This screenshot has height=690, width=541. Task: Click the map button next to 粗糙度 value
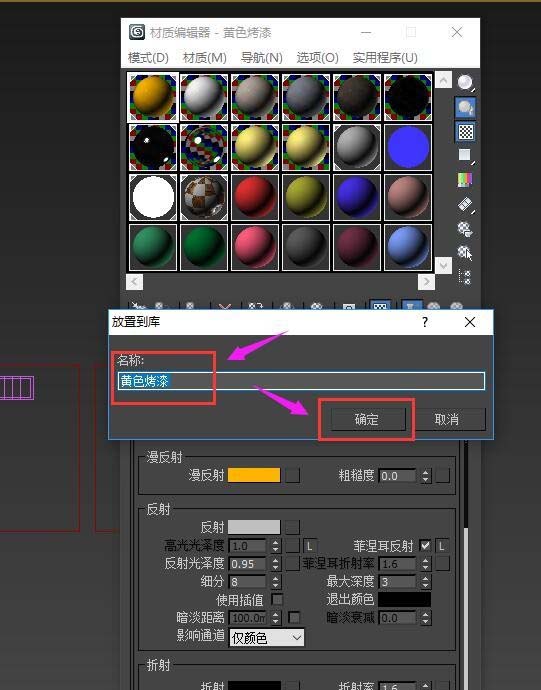click(x=442, y=475)
